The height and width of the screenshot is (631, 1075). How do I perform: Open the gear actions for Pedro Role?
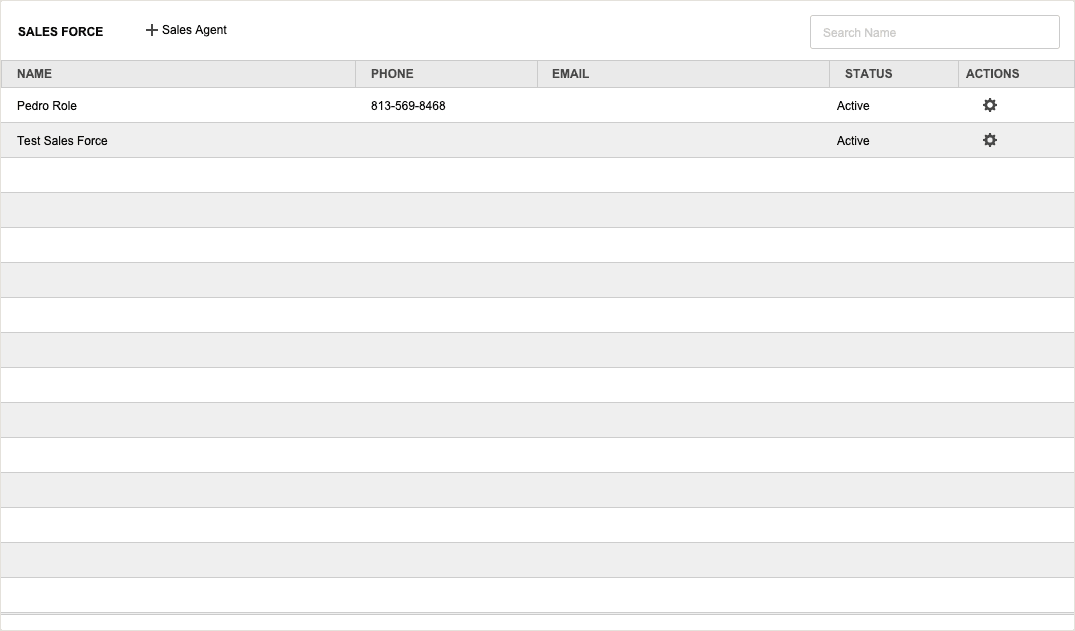click(x=990, y=105)
